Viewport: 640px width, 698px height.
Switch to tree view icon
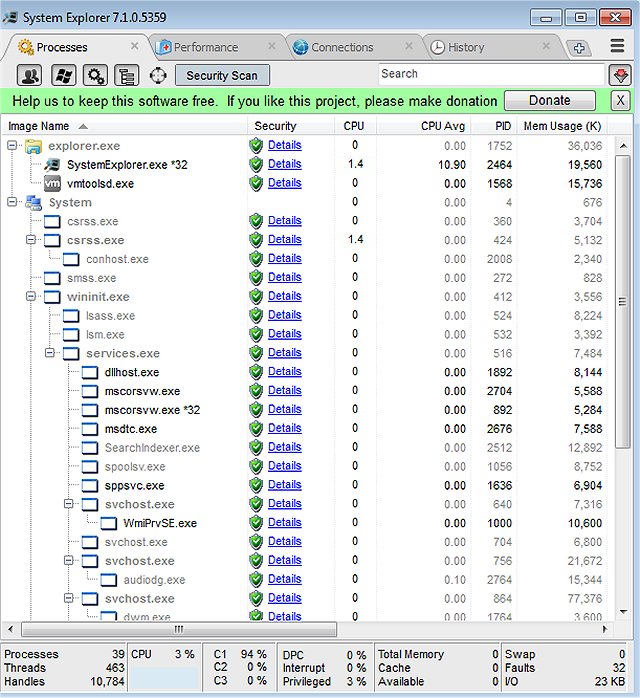(x=126, y=75)
